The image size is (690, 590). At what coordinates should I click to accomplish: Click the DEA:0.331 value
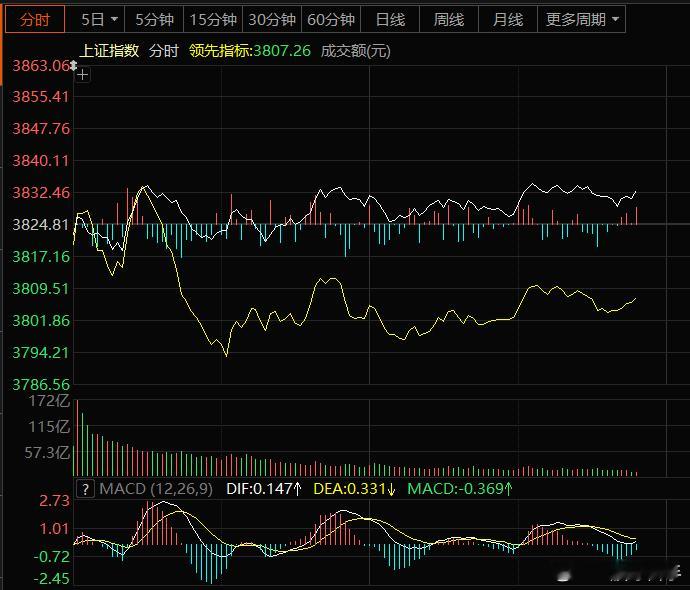click(x=354, y=489)
